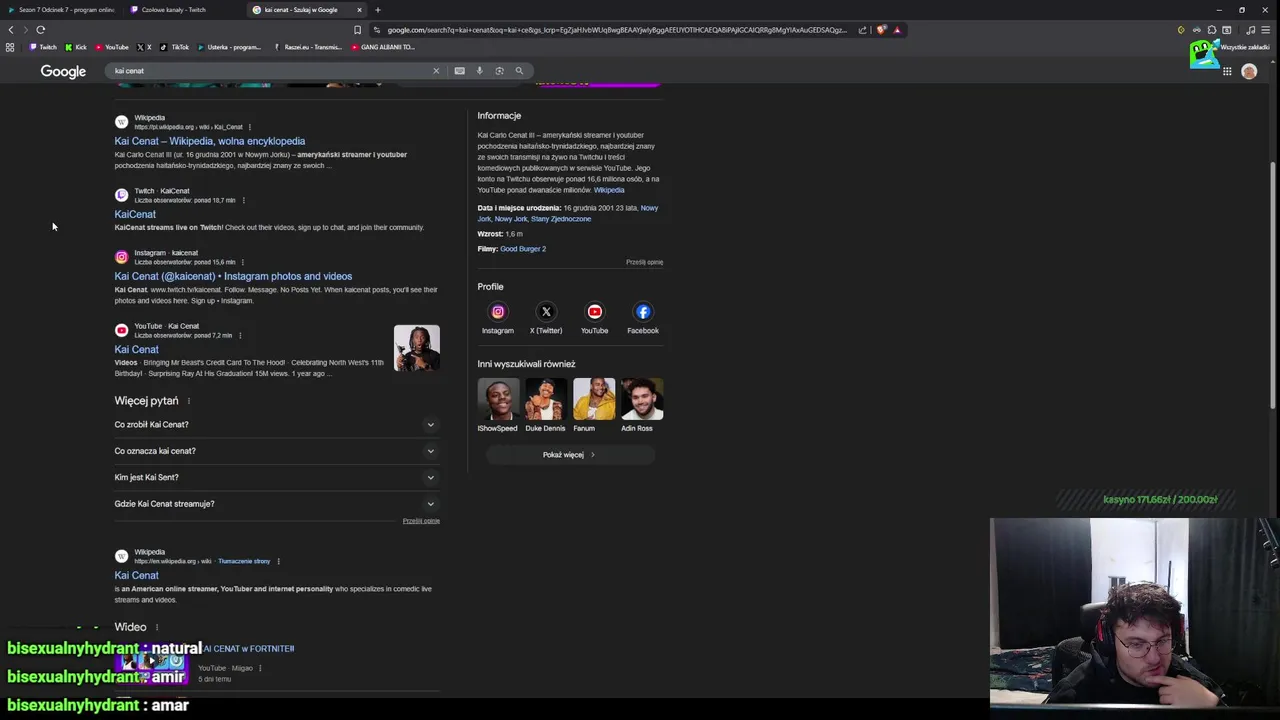
Task: Expand 'Co oznacza kai cenat?' question
Action: (277, 451)
